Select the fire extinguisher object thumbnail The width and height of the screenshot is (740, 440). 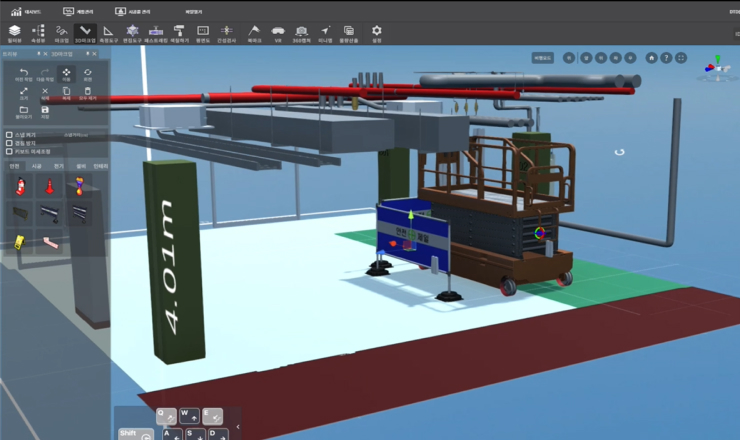[18, 185]
